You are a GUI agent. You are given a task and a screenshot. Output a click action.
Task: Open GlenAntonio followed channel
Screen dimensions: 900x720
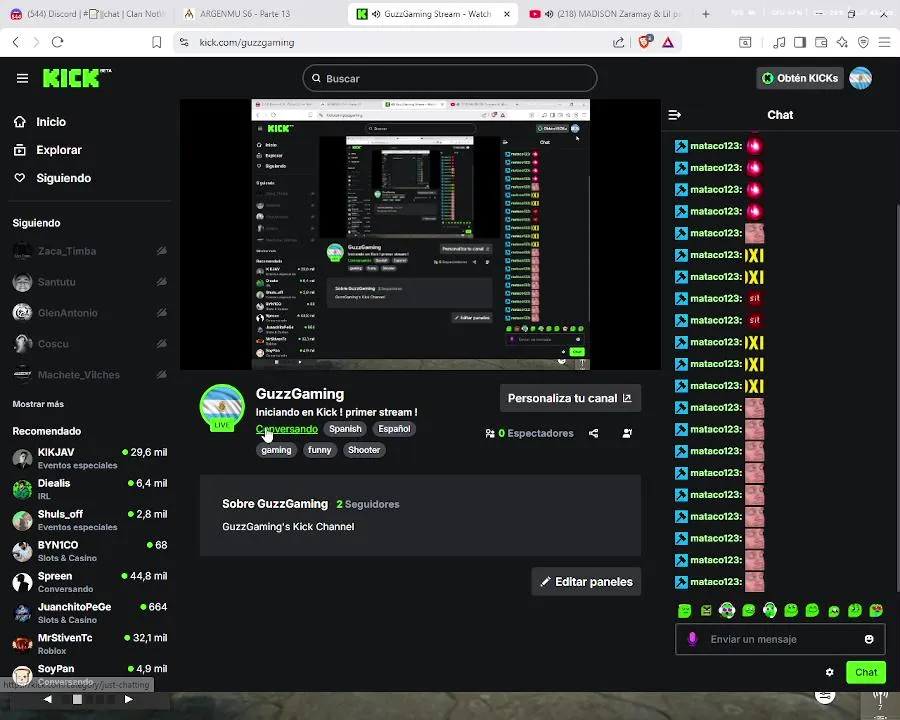click(x=90, y=313)
